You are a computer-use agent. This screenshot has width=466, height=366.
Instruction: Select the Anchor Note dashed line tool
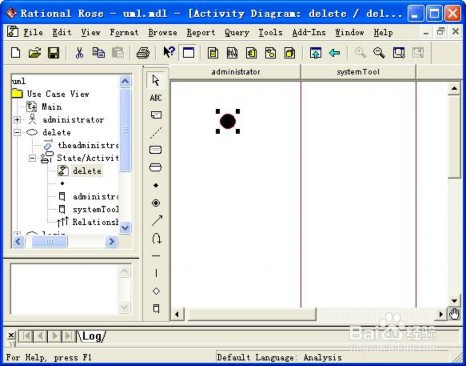156,133
